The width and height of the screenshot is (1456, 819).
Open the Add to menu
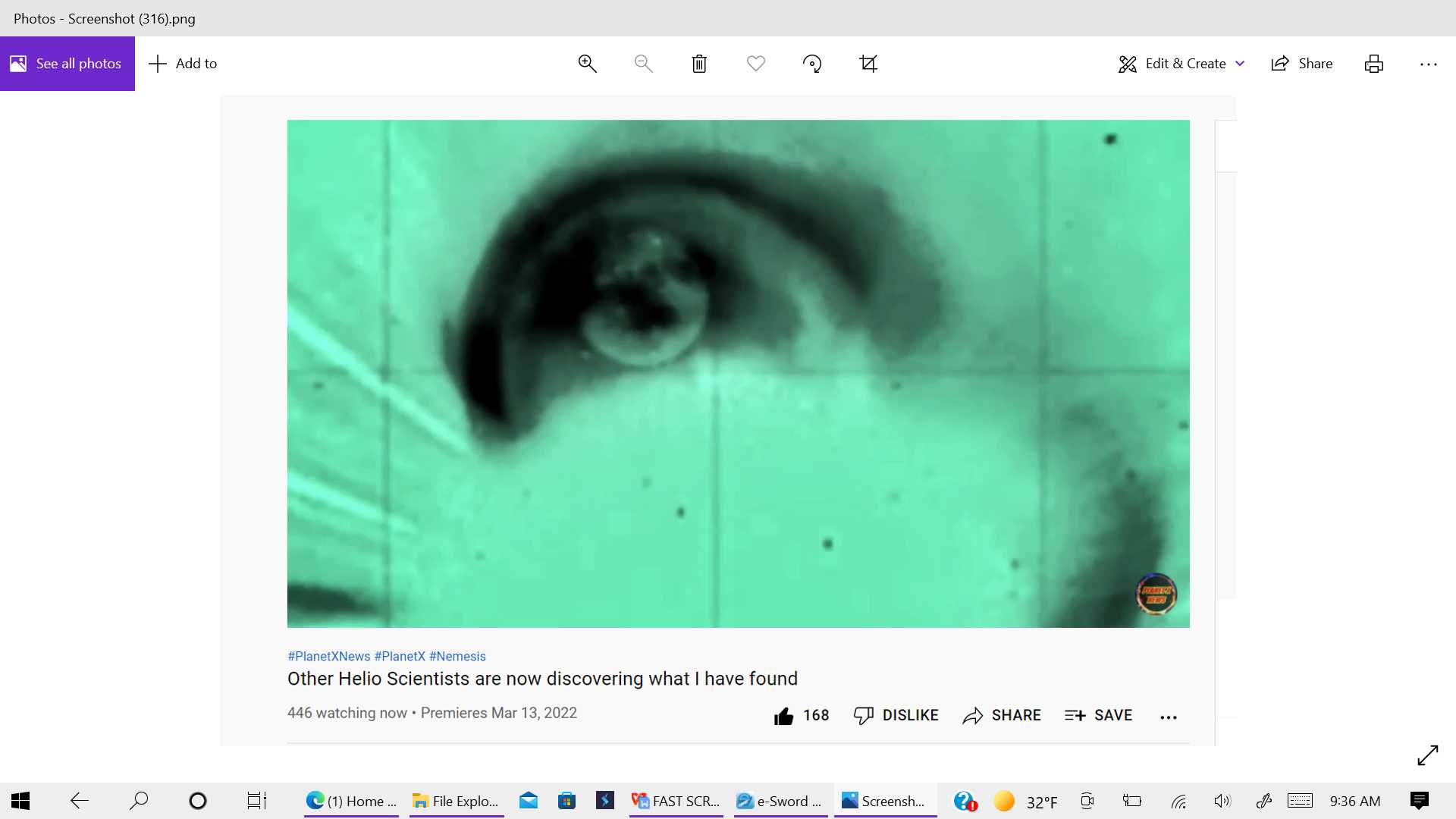pyautogui.click(x=183, y=64)
